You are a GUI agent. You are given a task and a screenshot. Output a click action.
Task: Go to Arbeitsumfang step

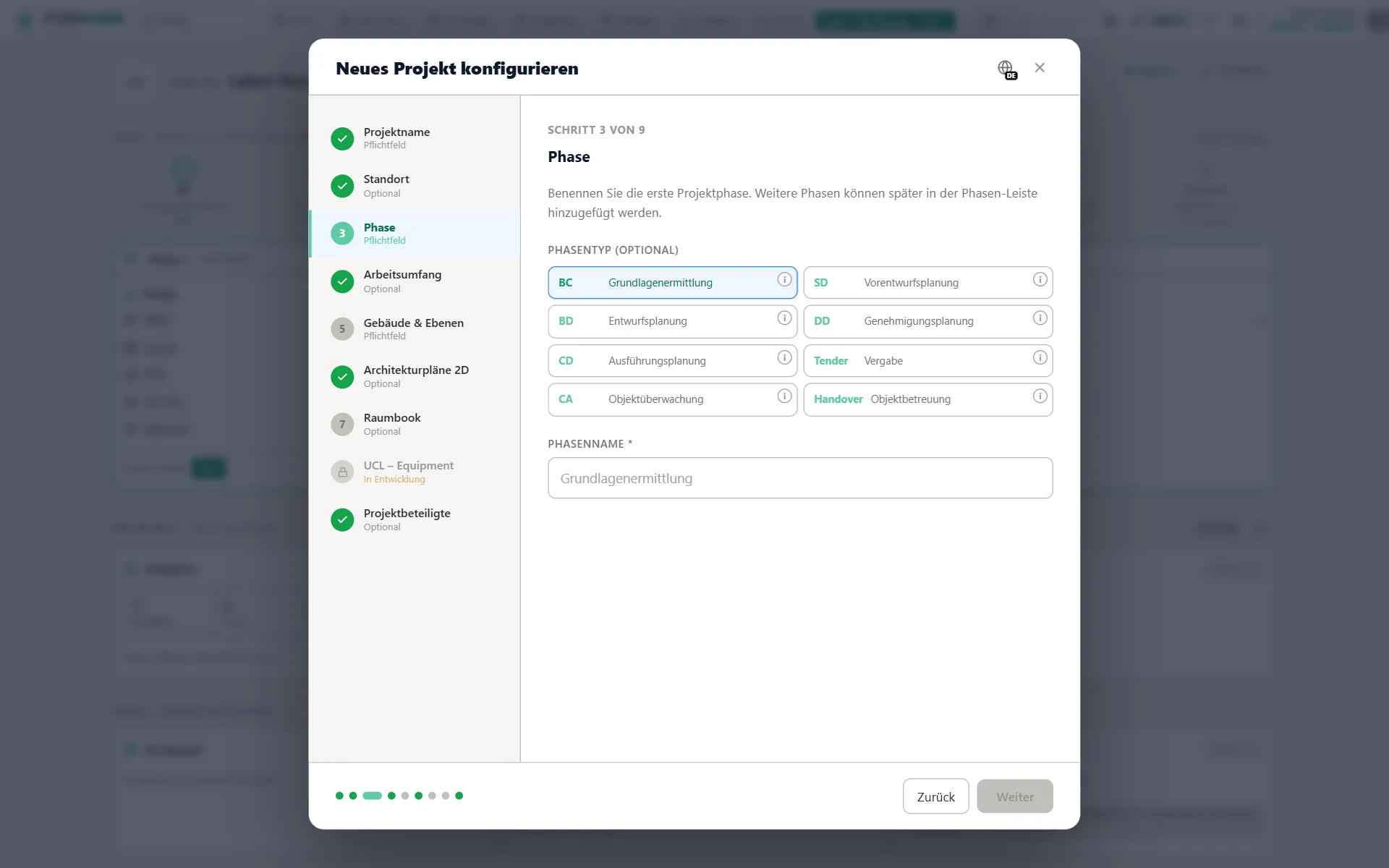tap(415, 281)
